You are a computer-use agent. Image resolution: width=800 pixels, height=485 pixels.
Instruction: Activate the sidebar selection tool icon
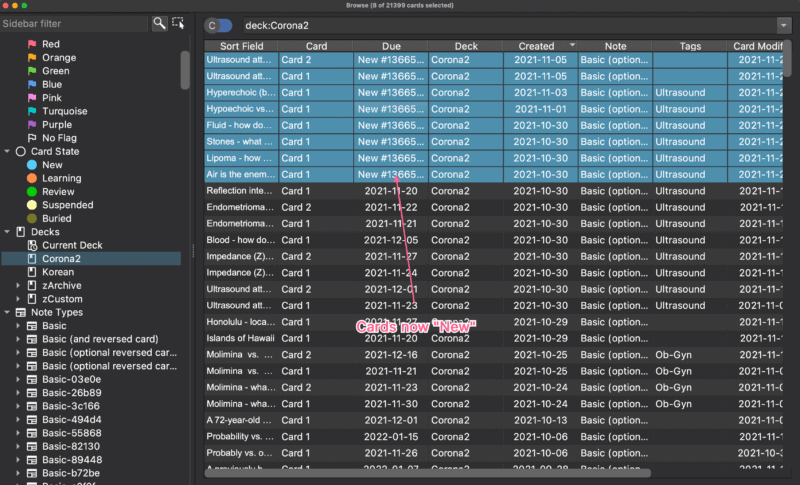tap(178, 23)
